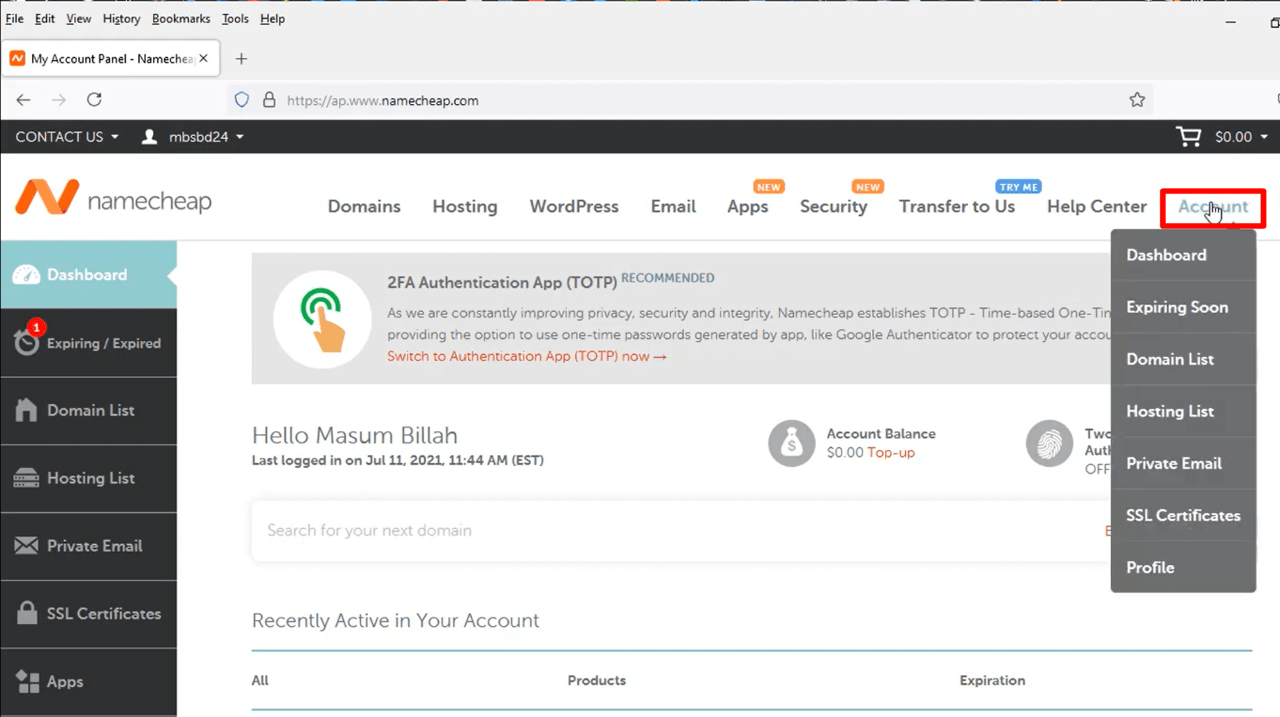
Task: Click the Expiration column header
Action: 992,680
